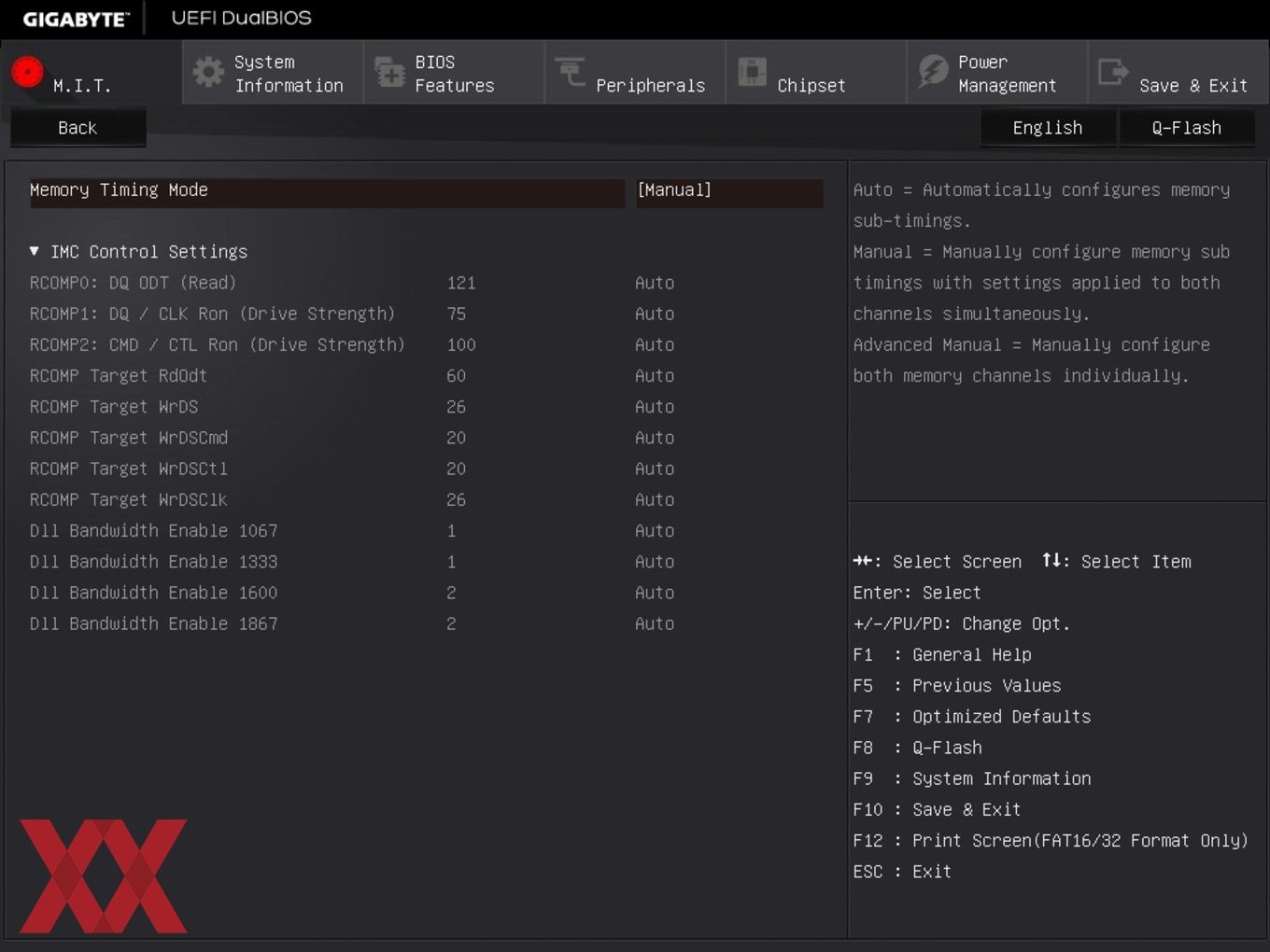The height and width of the screenshot is (952, 1270).
Task: Change Auto setting for RCOMP1: DQ / CLK Ron
Action: [x=655, y=314]
